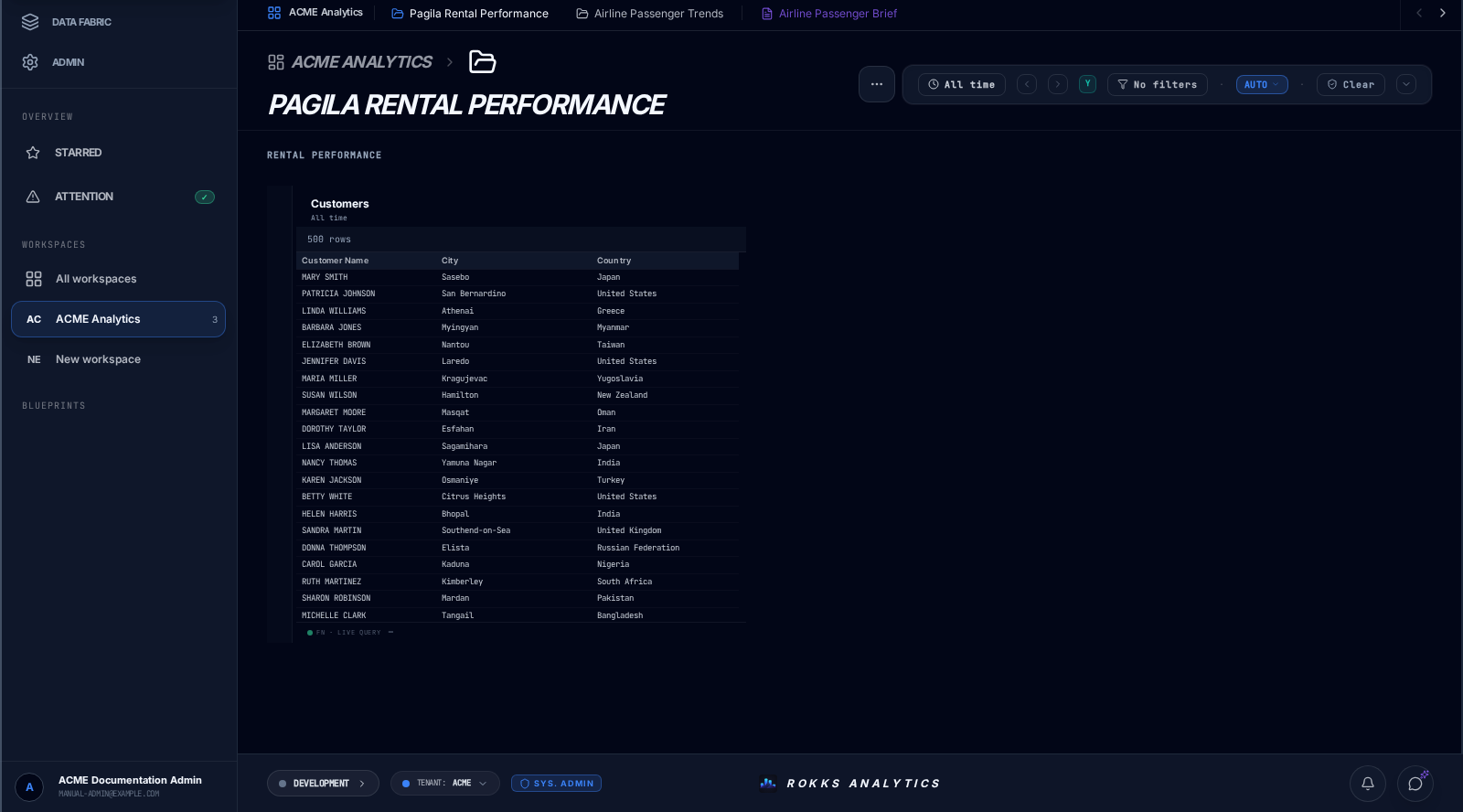Click the country Yugoslavia cell
1463x812 pixels.
(620, 379)
